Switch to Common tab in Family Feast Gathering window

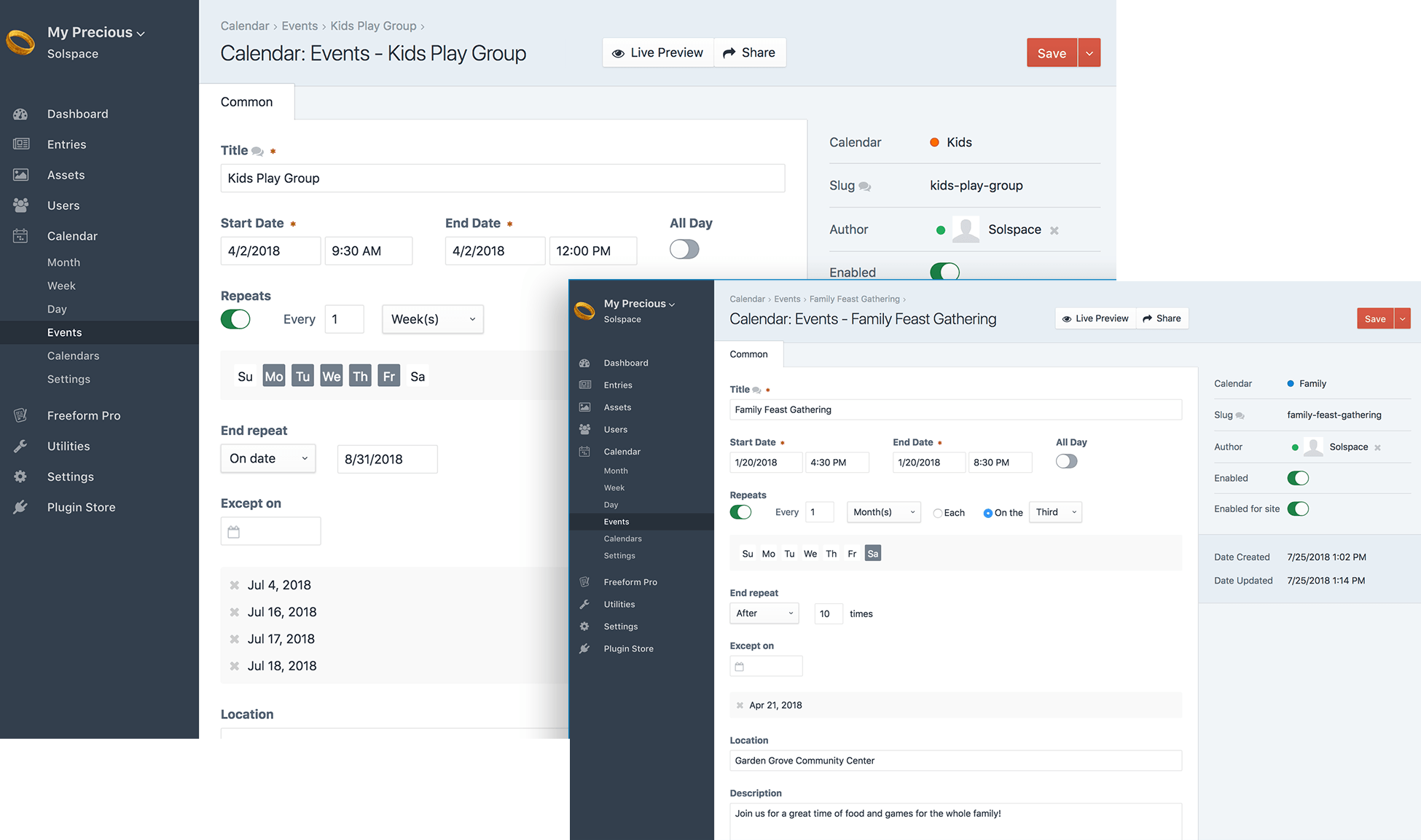pos(748,354)
